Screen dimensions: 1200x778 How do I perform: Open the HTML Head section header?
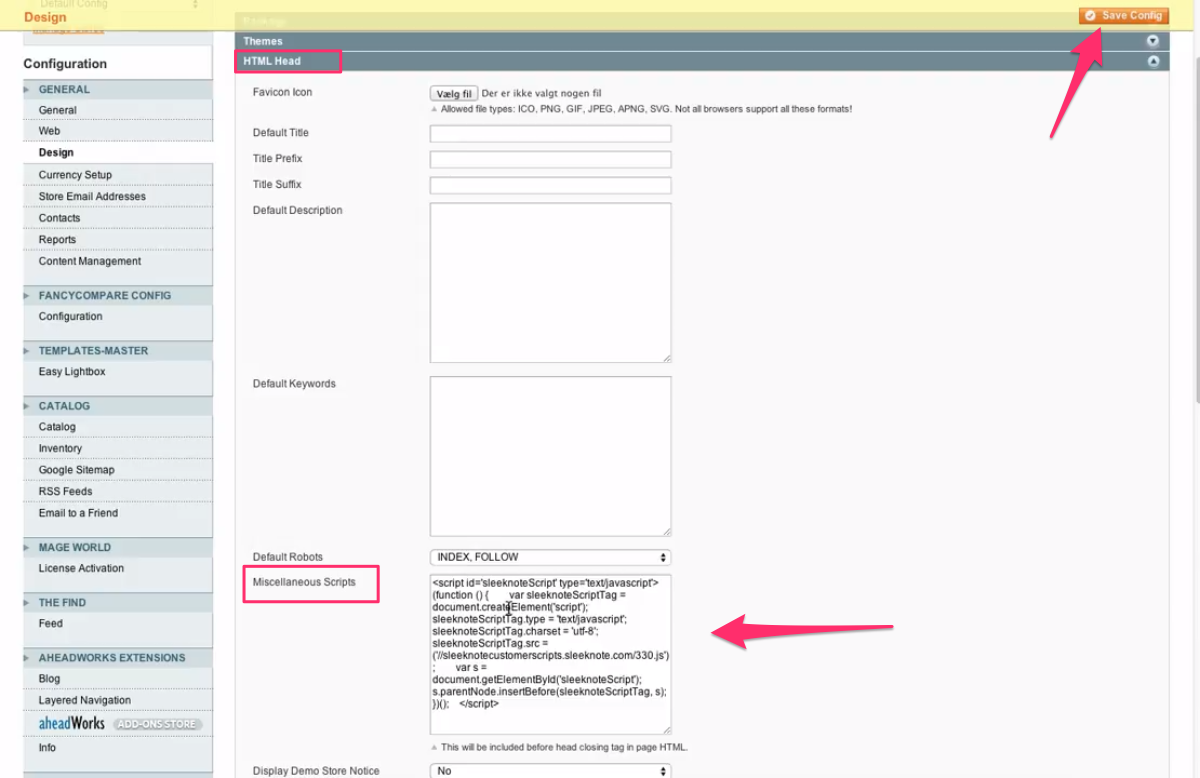click(x=701, y=61)
